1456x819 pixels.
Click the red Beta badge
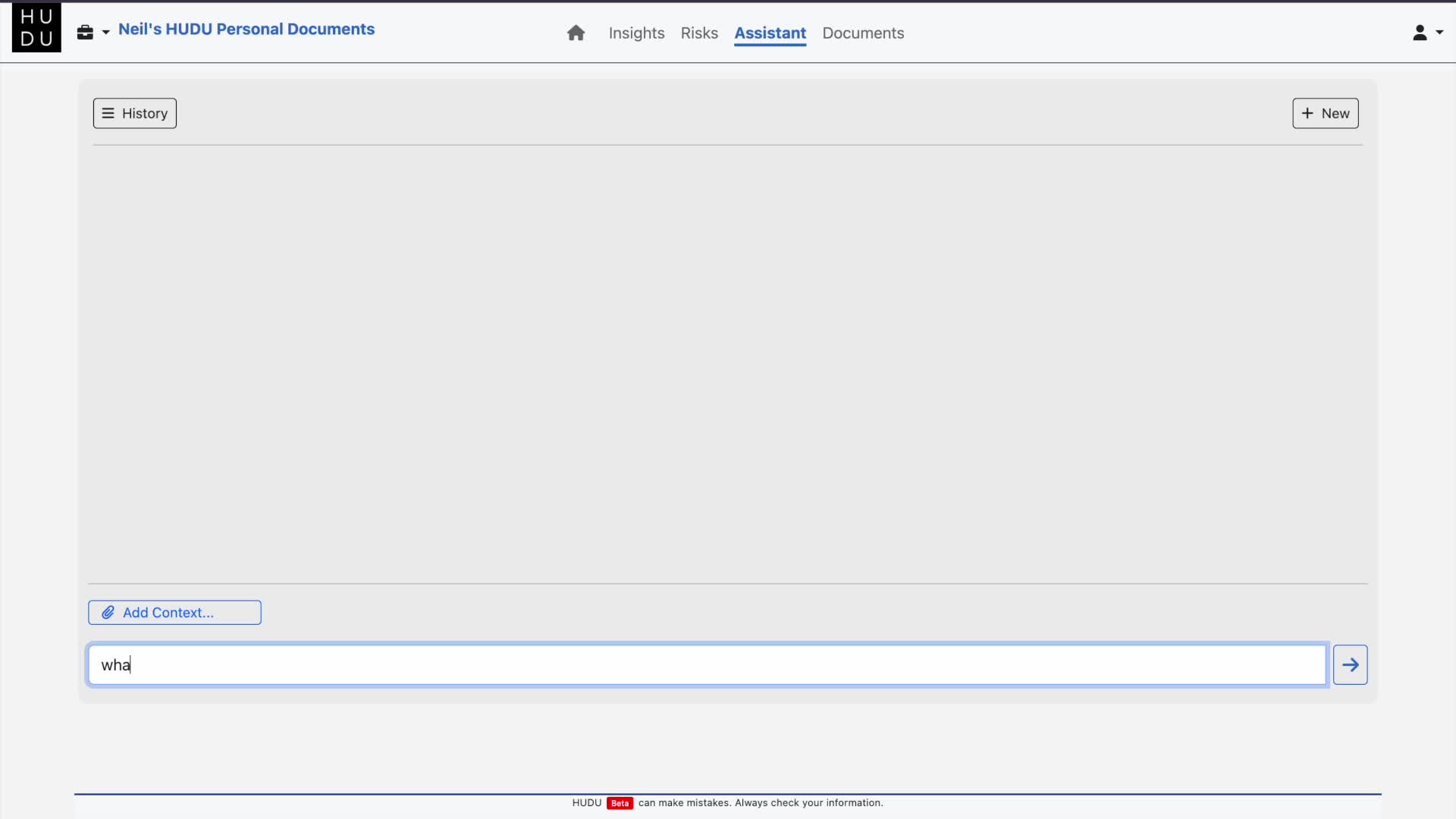pyautogui.click(x=620, y=803)
